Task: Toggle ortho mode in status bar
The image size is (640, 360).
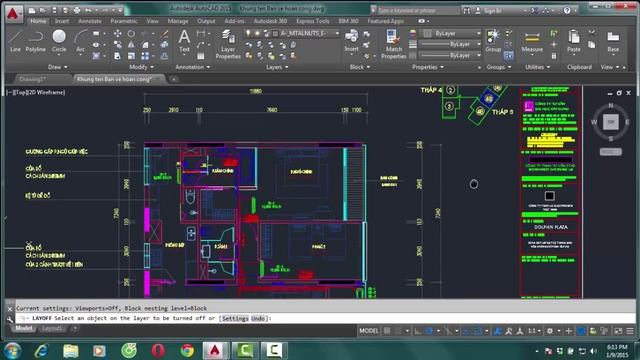Action: point(417,331)
